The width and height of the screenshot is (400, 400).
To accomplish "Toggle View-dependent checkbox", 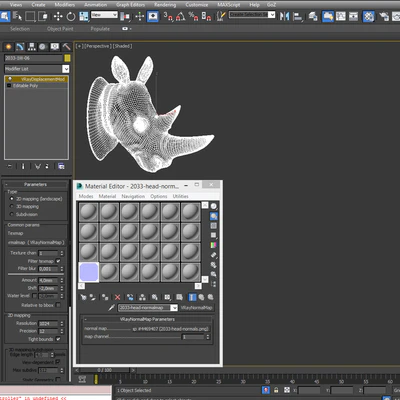I will 58,362.
